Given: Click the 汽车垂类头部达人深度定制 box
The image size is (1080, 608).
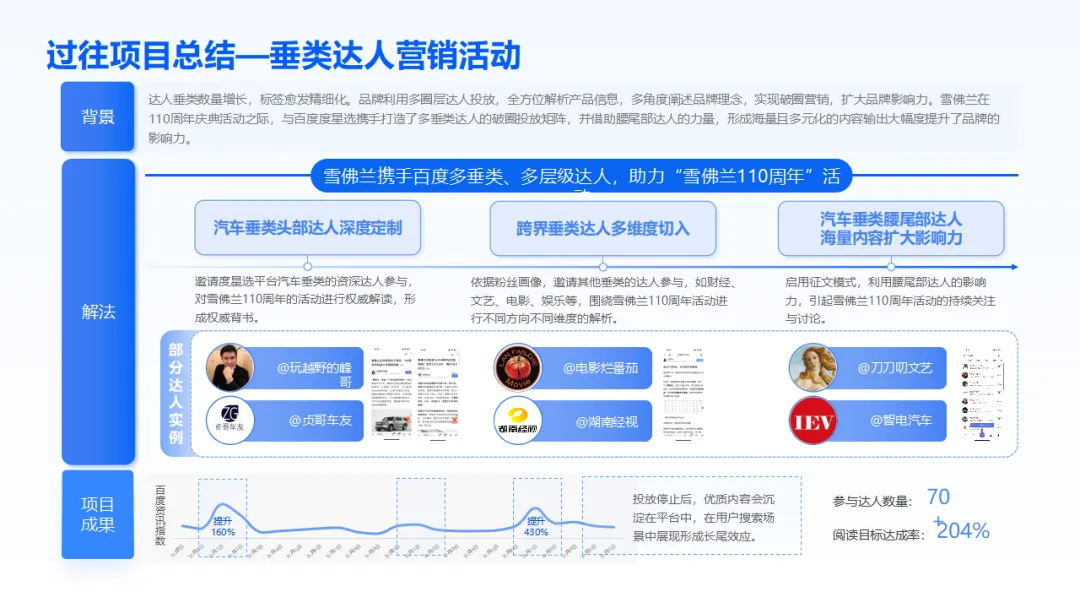Looking at the screenshot, I should pos(307,228).
